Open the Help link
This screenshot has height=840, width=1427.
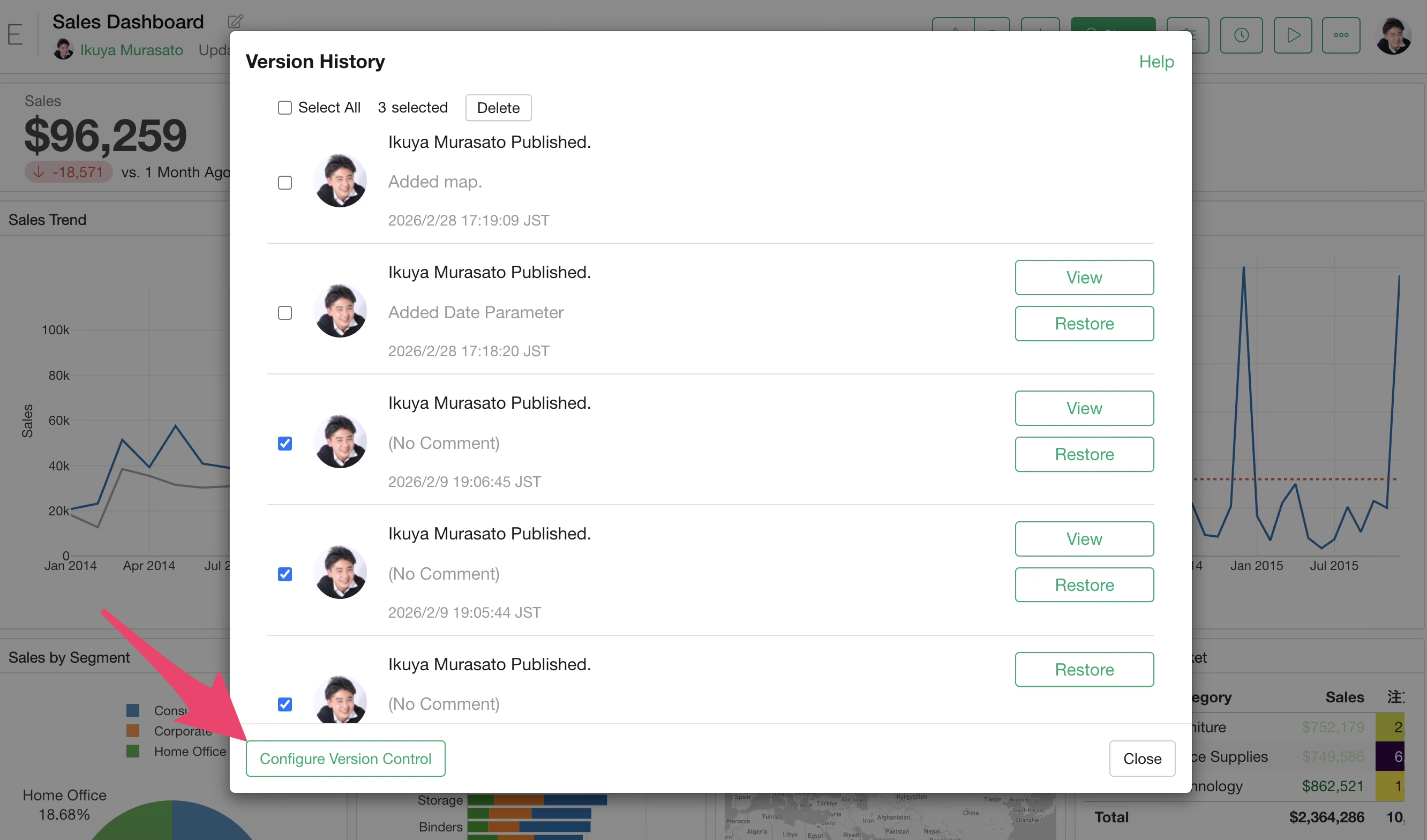point(1156,62)
